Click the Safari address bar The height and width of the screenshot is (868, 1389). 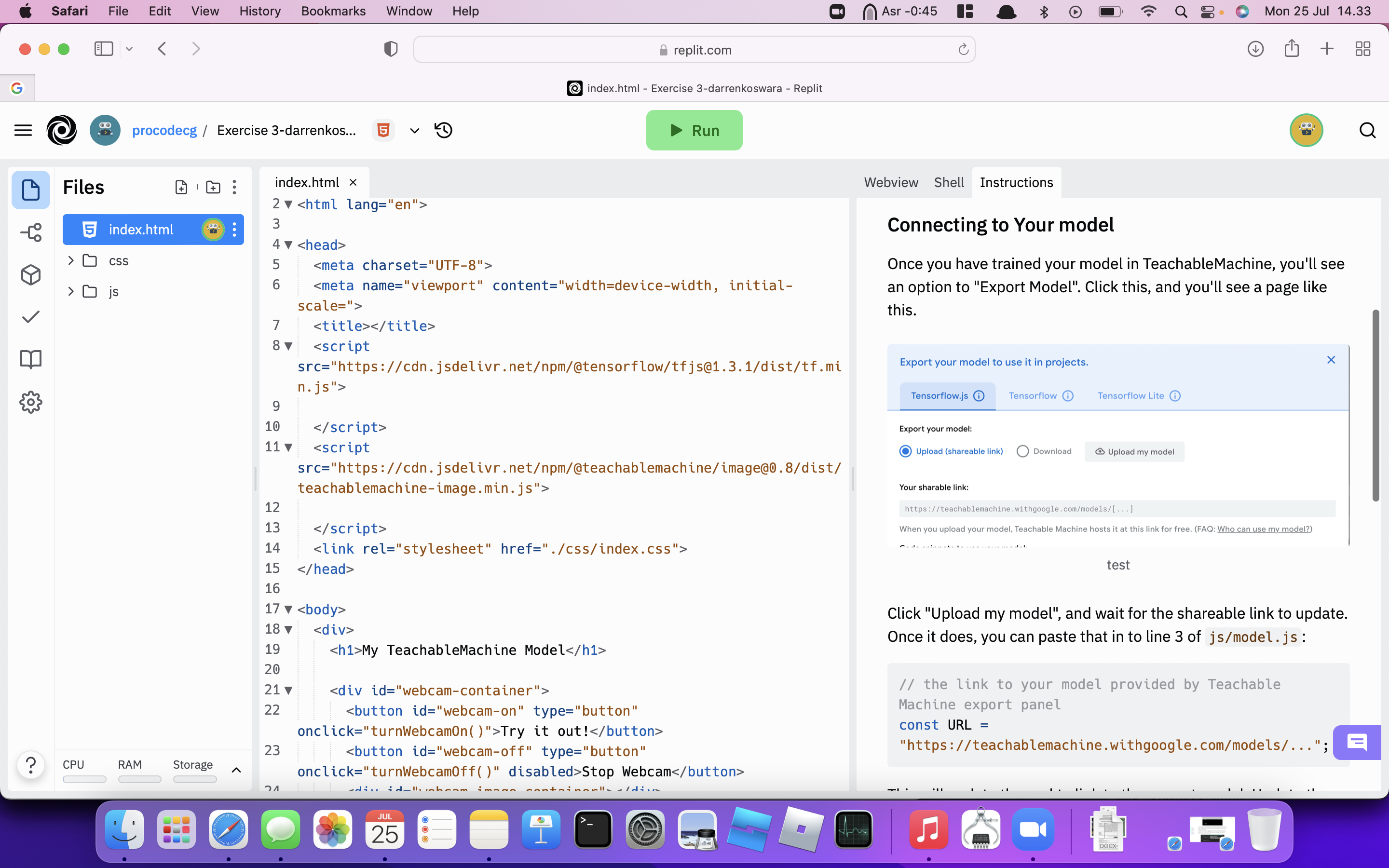pyautogui.click(x=694, y=49)
